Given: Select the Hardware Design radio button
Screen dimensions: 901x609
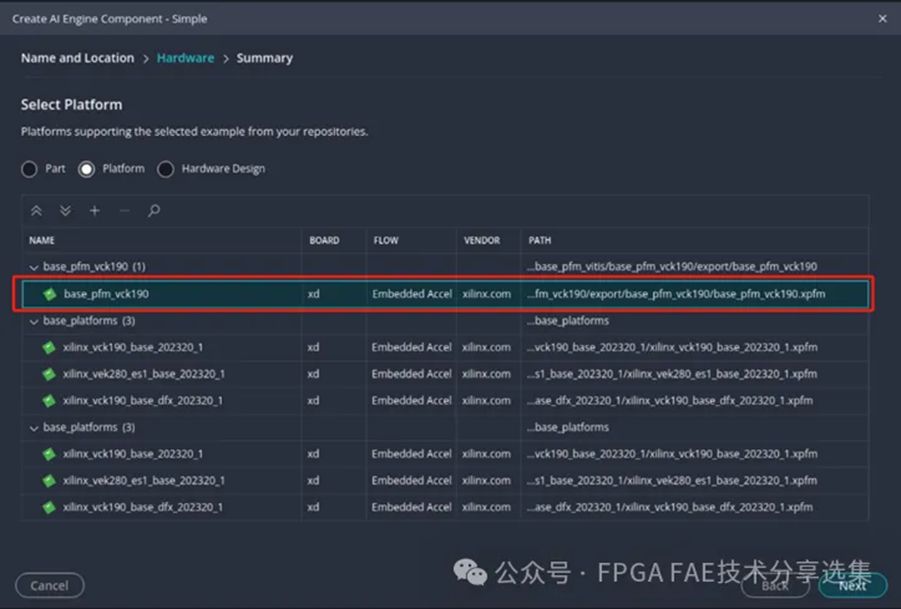Looking at the screenshot, I should [x=165, y=169].
